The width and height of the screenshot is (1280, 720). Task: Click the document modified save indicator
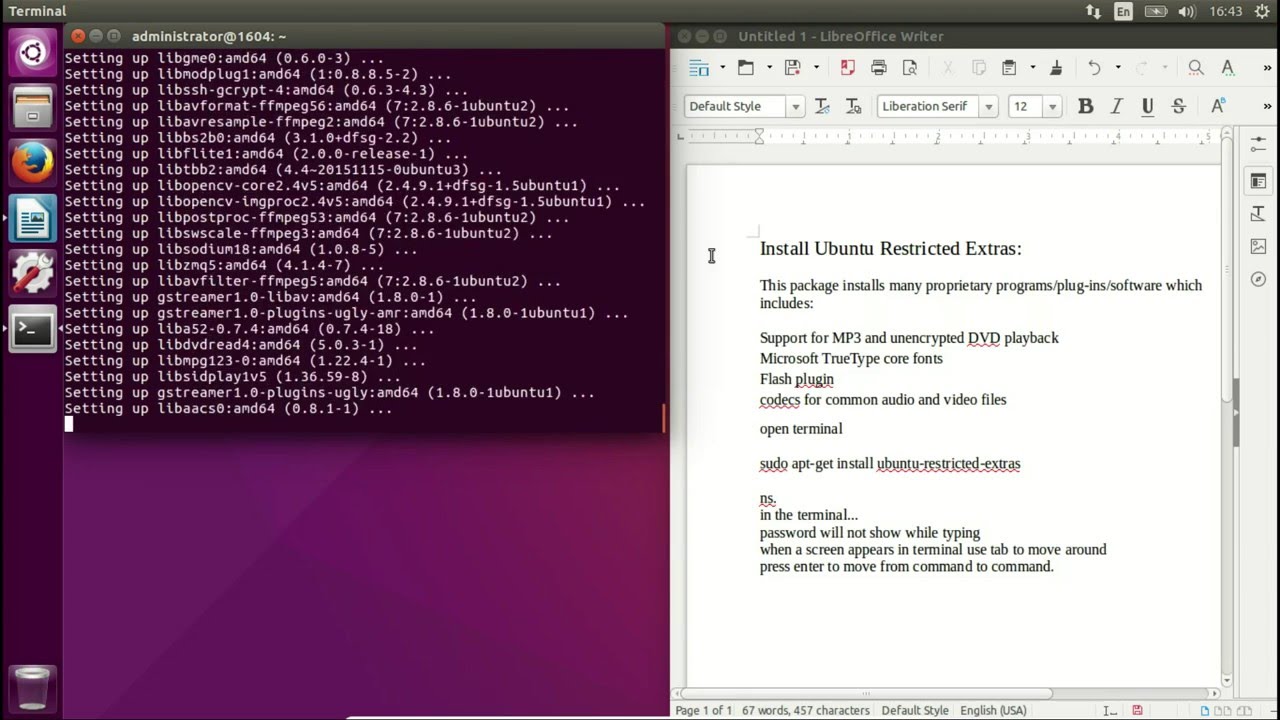[1138, 710]
